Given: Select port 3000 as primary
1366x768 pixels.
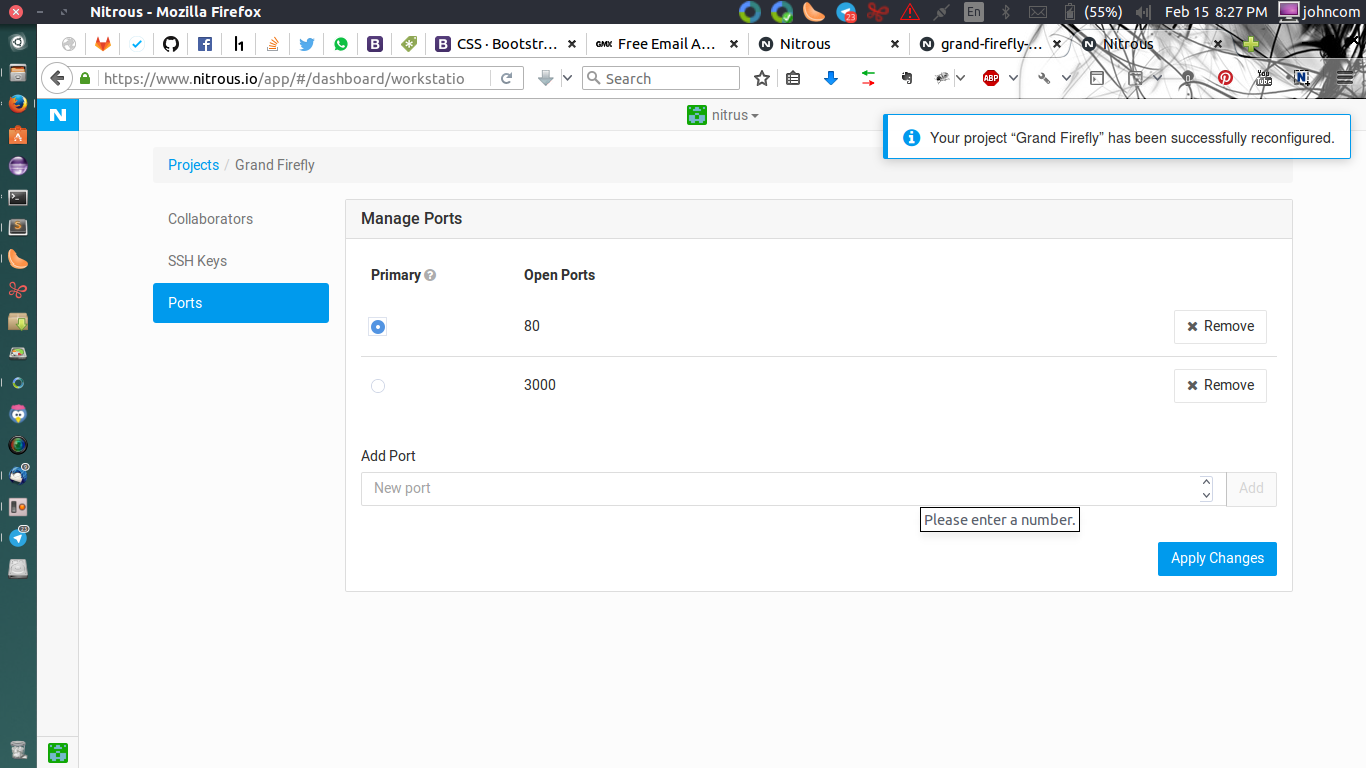Looking at the screenshot, I should (x=377, y=386).
